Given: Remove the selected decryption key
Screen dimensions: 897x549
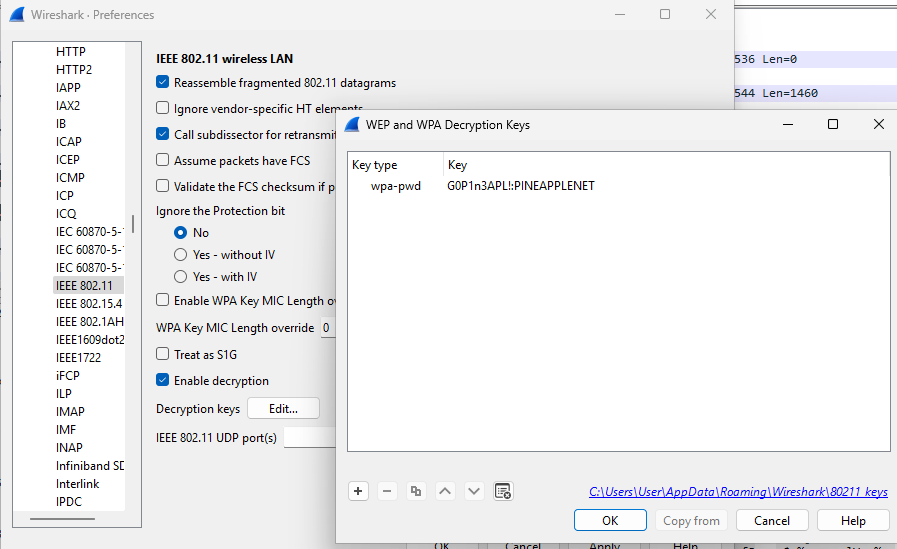Looking at the screenshot, I should [387, 491].
